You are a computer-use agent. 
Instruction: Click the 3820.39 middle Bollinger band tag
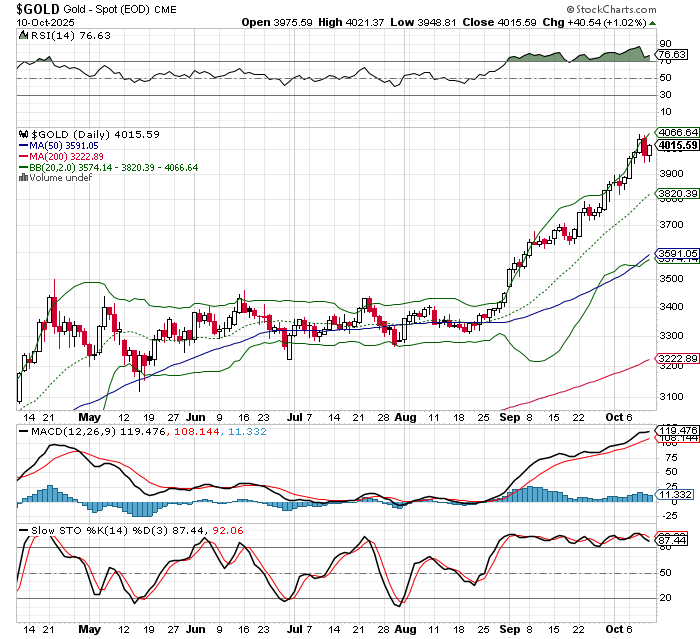pyautogui.click(x=676, y=193)
